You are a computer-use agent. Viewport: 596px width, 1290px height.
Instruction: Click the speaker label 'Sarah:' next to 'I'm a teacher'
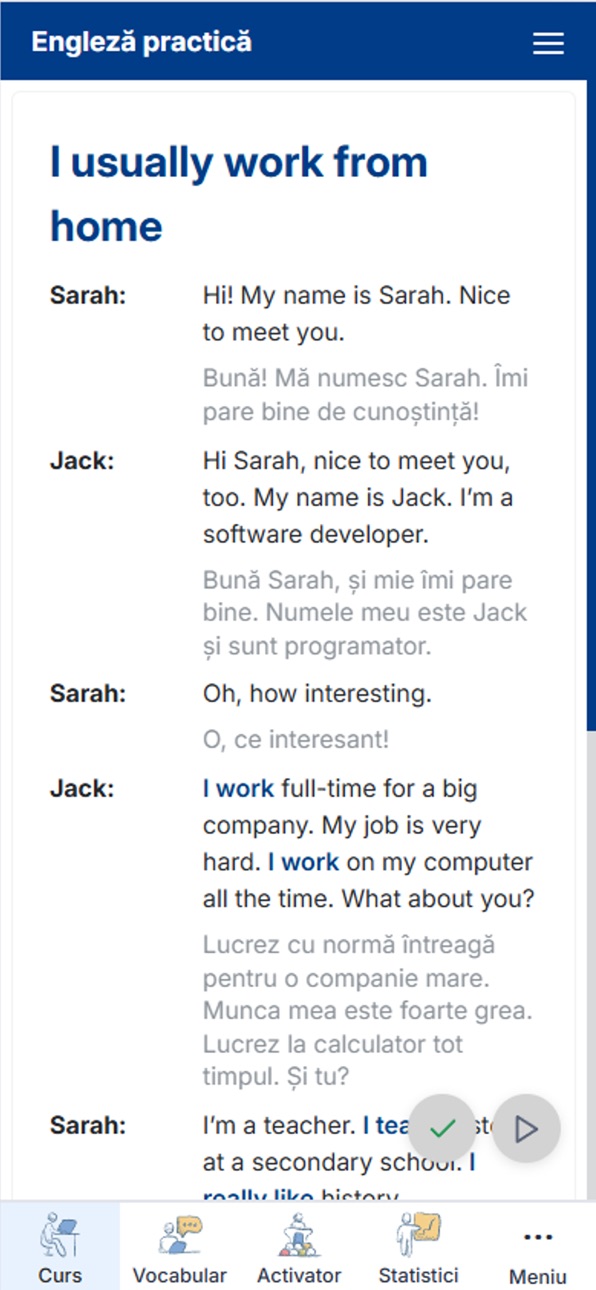click(x=88, y=1126)
